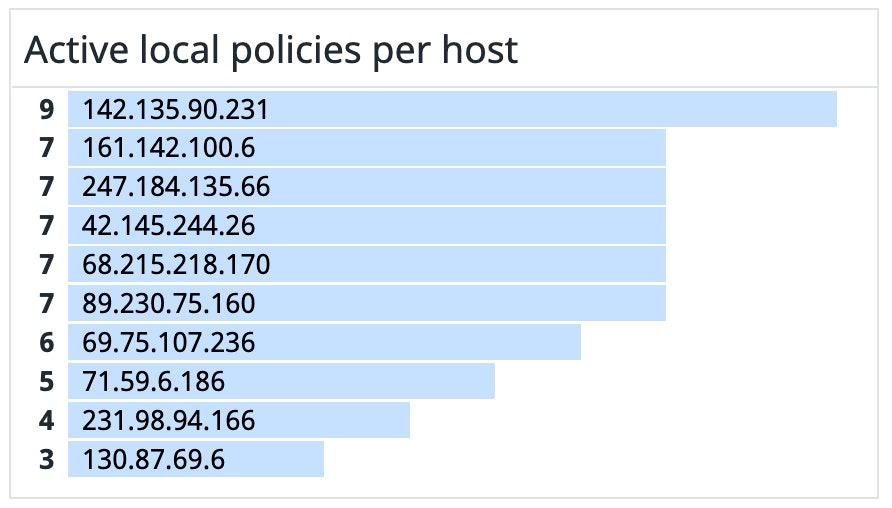Click the count 4 beside 231.98.94.166
The width and height of the screenshot is (892, 508).
(46, 420)
